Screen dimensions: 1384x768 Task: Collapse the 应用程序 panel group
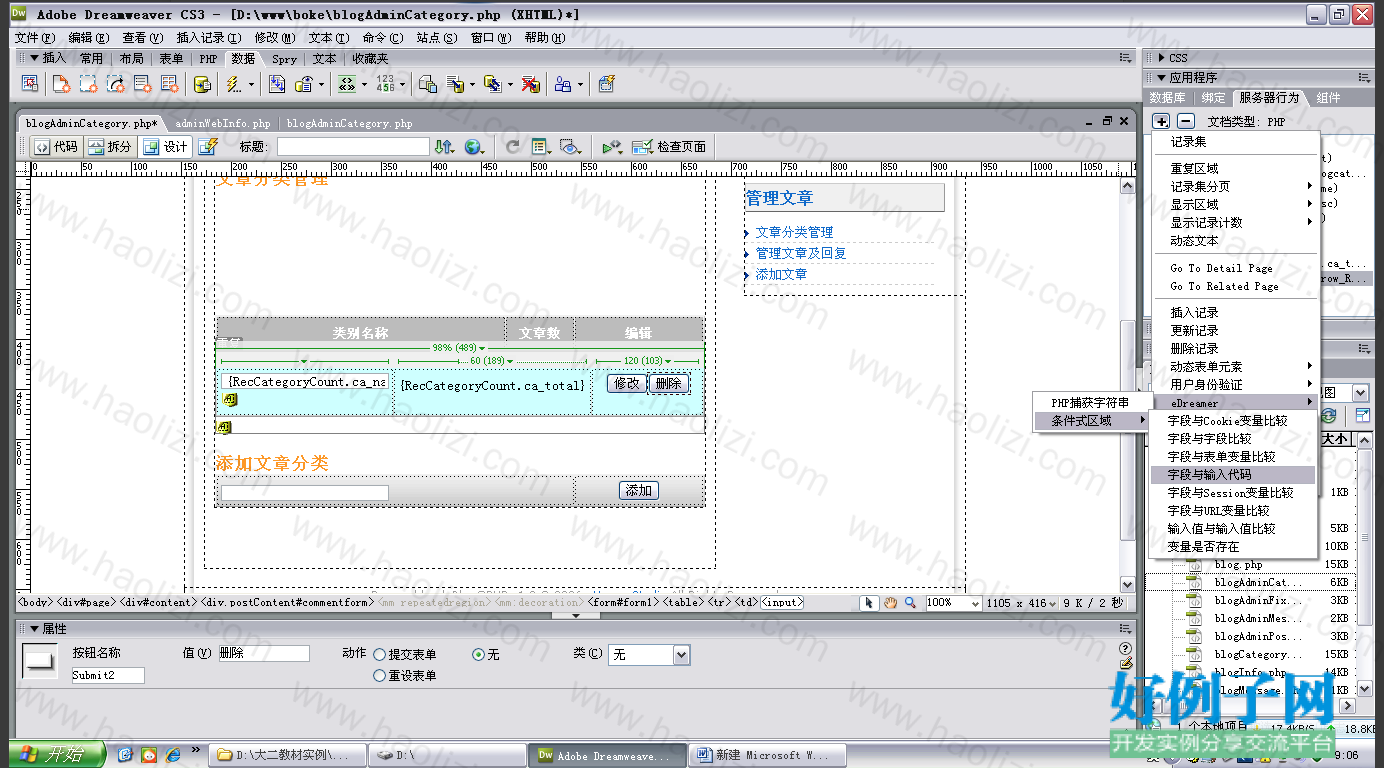[x=1162, y=77]
